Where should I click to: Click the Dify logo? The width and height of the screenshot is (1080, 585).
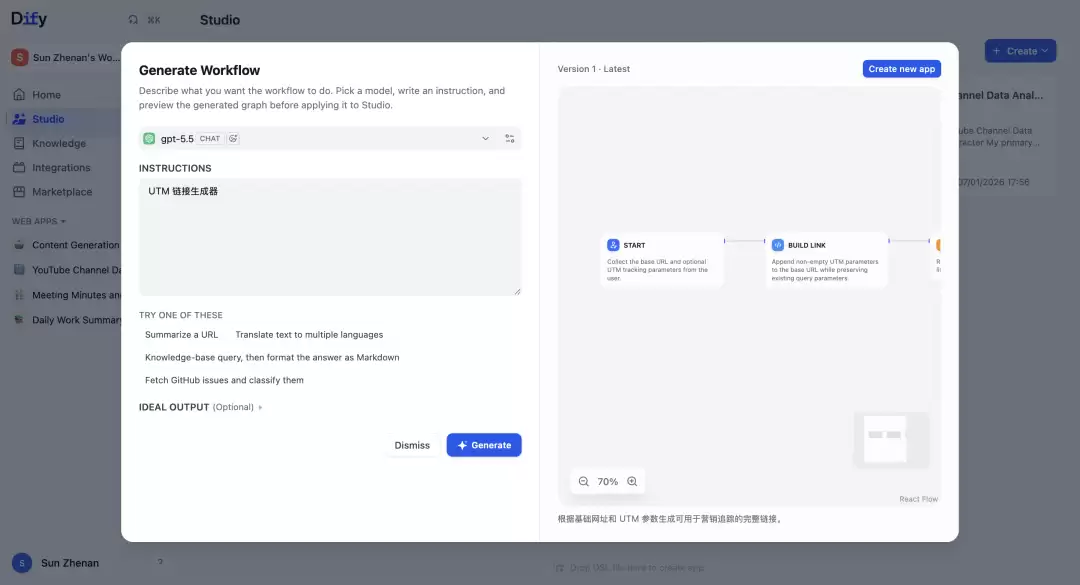click(x=29, y=19)
